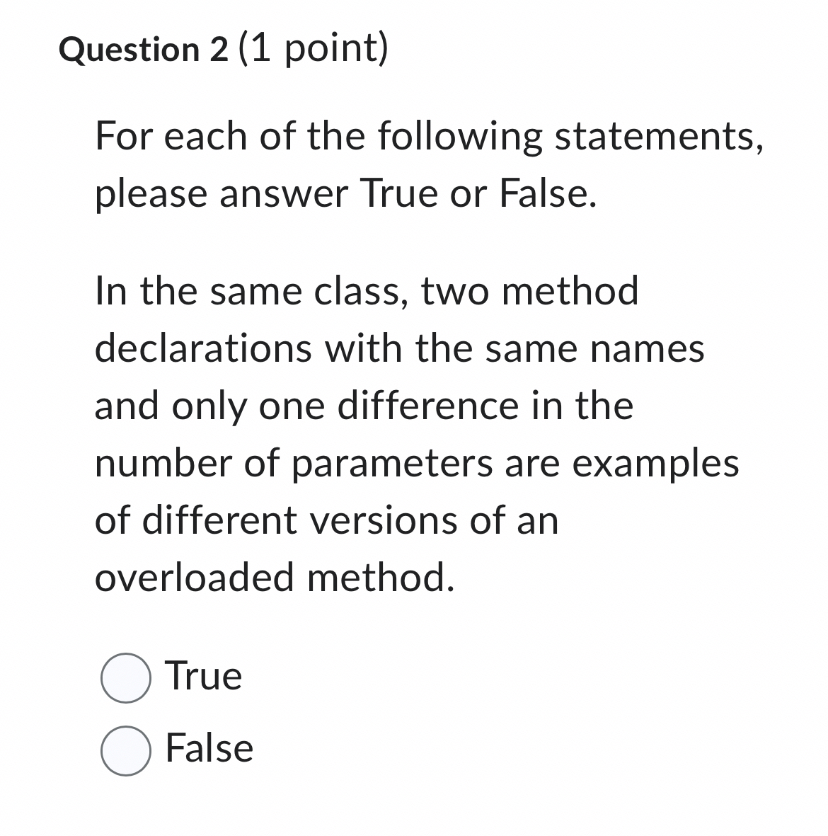Click the first line of the statement text
Image resolution: width=828 pixels, height=836 pixels.
367,291
